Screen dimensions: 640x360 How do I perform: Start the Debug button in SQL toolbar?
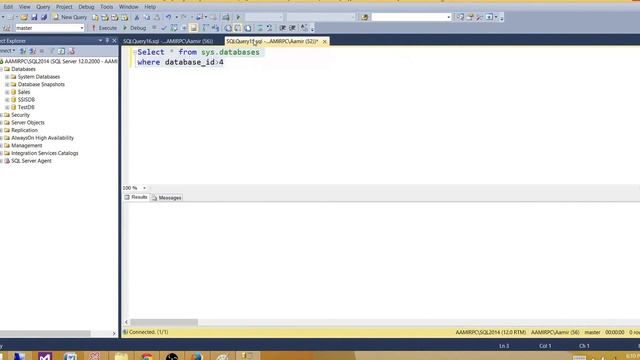[134, 28]
